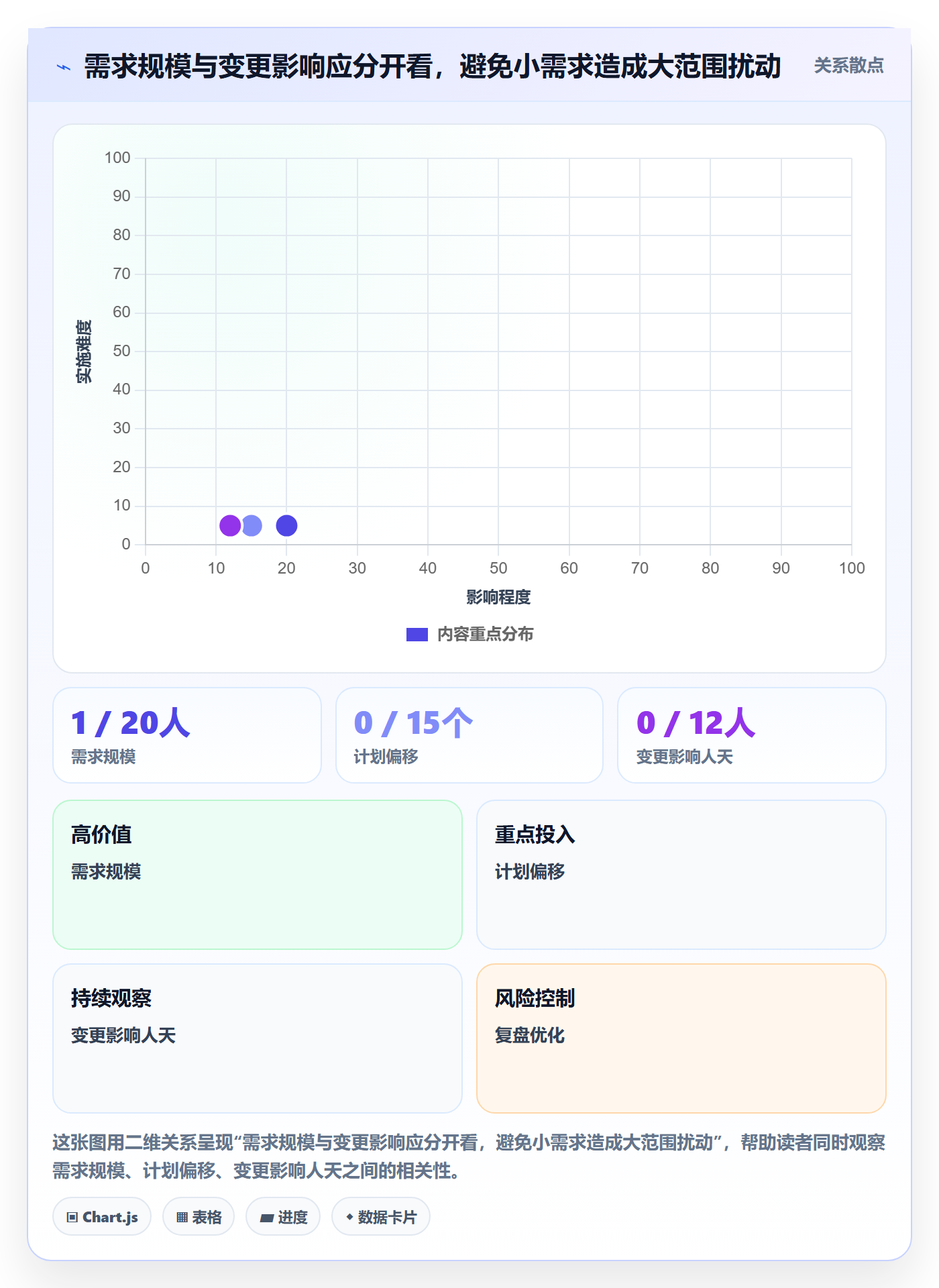The width and height of the screenshot is (939, 1288).
Task: Click the 内容重点分布 legend label
Action: click(485, 635)
